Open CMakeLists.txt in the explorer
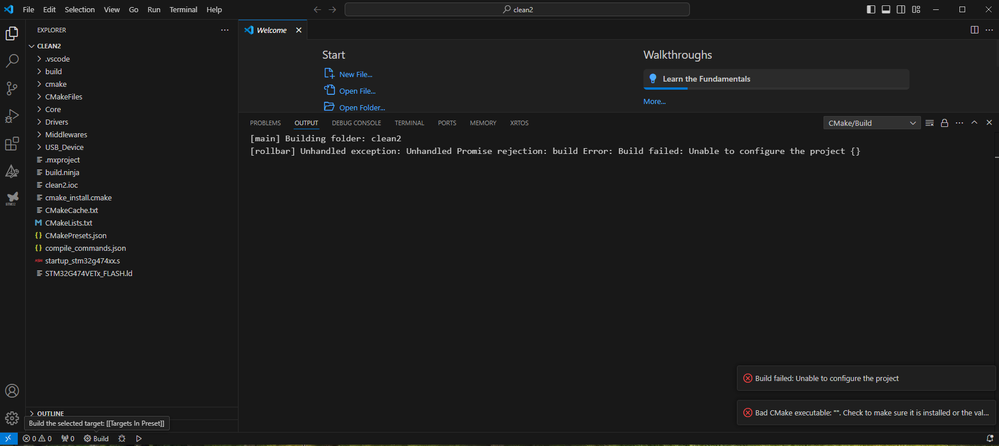The image size is (999, 446). (131, 223)
